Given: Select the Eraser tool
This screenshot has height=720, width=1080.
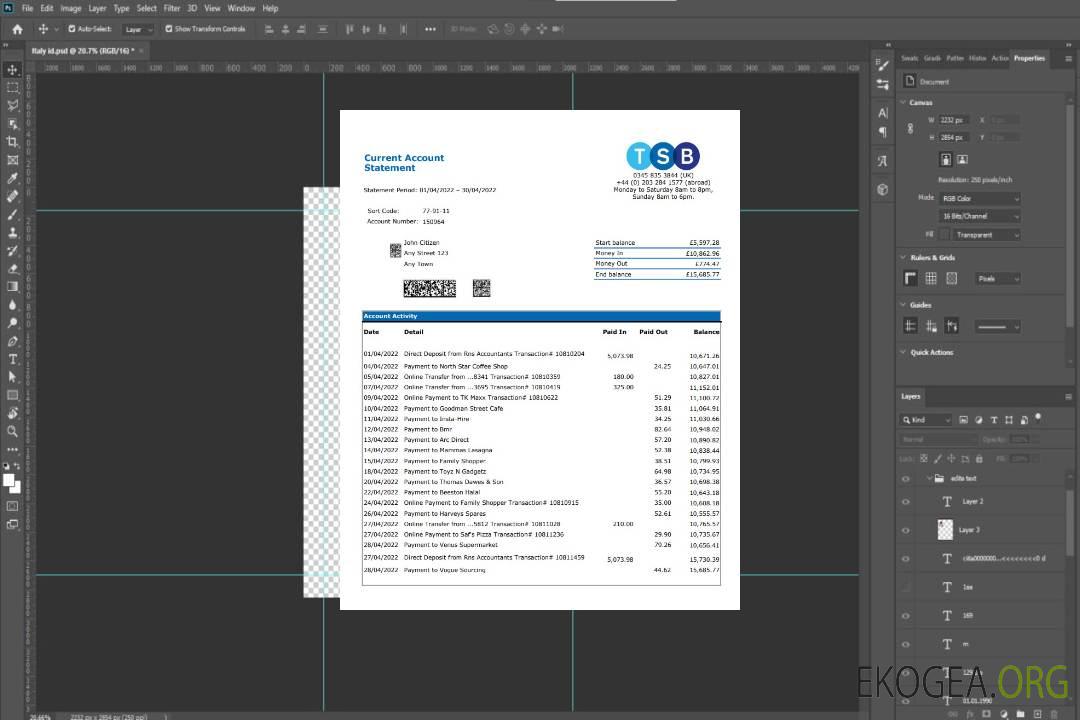Looking at the screenshot, I should (12, 269).
